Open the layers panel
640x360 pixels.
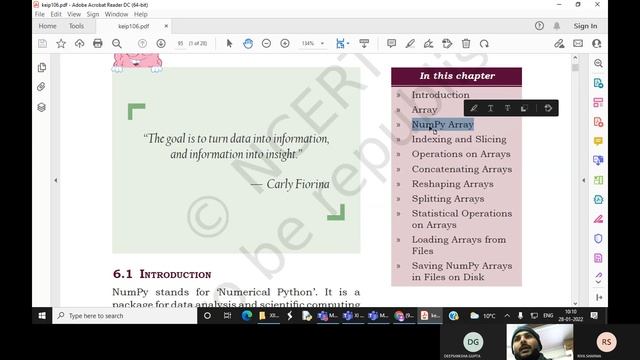point(41,107)
